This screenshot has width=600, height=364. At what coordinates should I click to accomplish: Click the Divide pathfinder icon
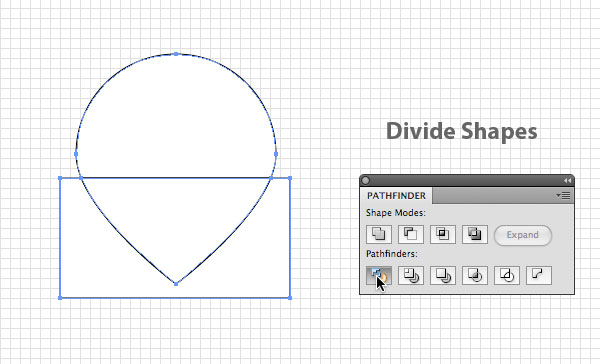379,275
